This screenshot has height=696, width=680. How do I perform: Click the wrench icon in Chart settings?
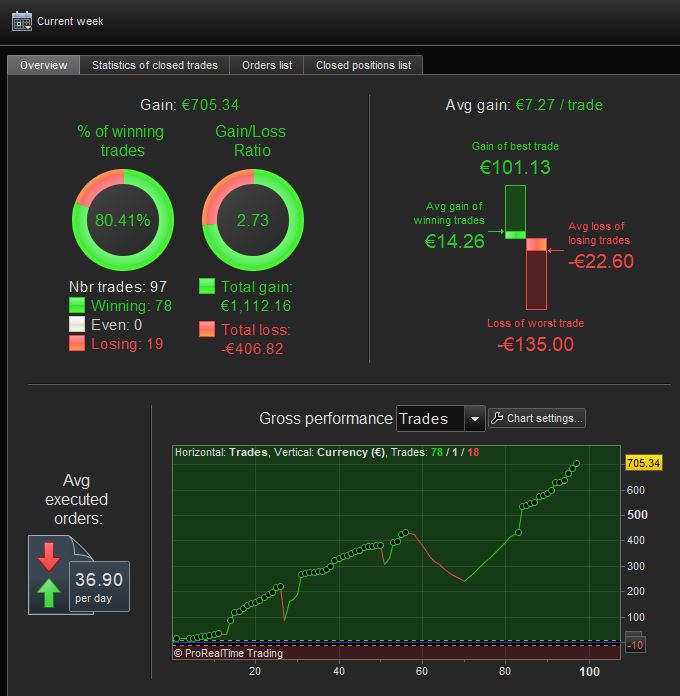498,418
